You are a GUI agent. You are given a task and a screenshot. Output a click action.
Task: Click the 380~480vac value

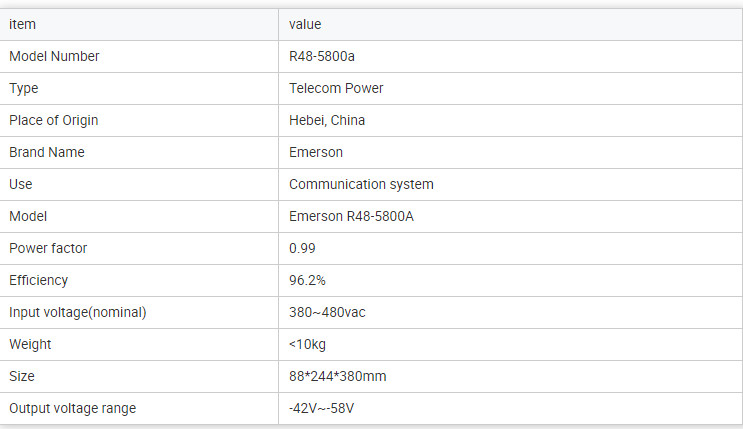[x=327, y=312]
